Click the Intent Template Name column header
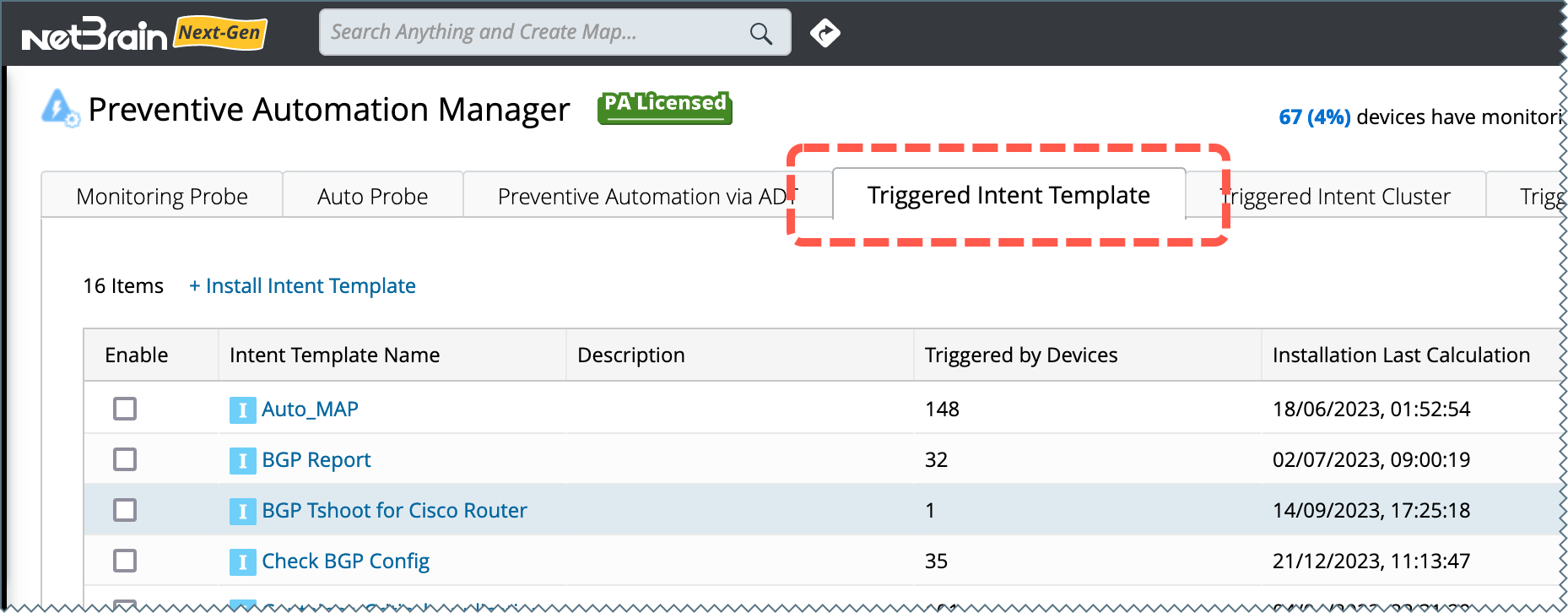Image resolution: width=1568 pixels, height=613 pixels. coord(334,355)
